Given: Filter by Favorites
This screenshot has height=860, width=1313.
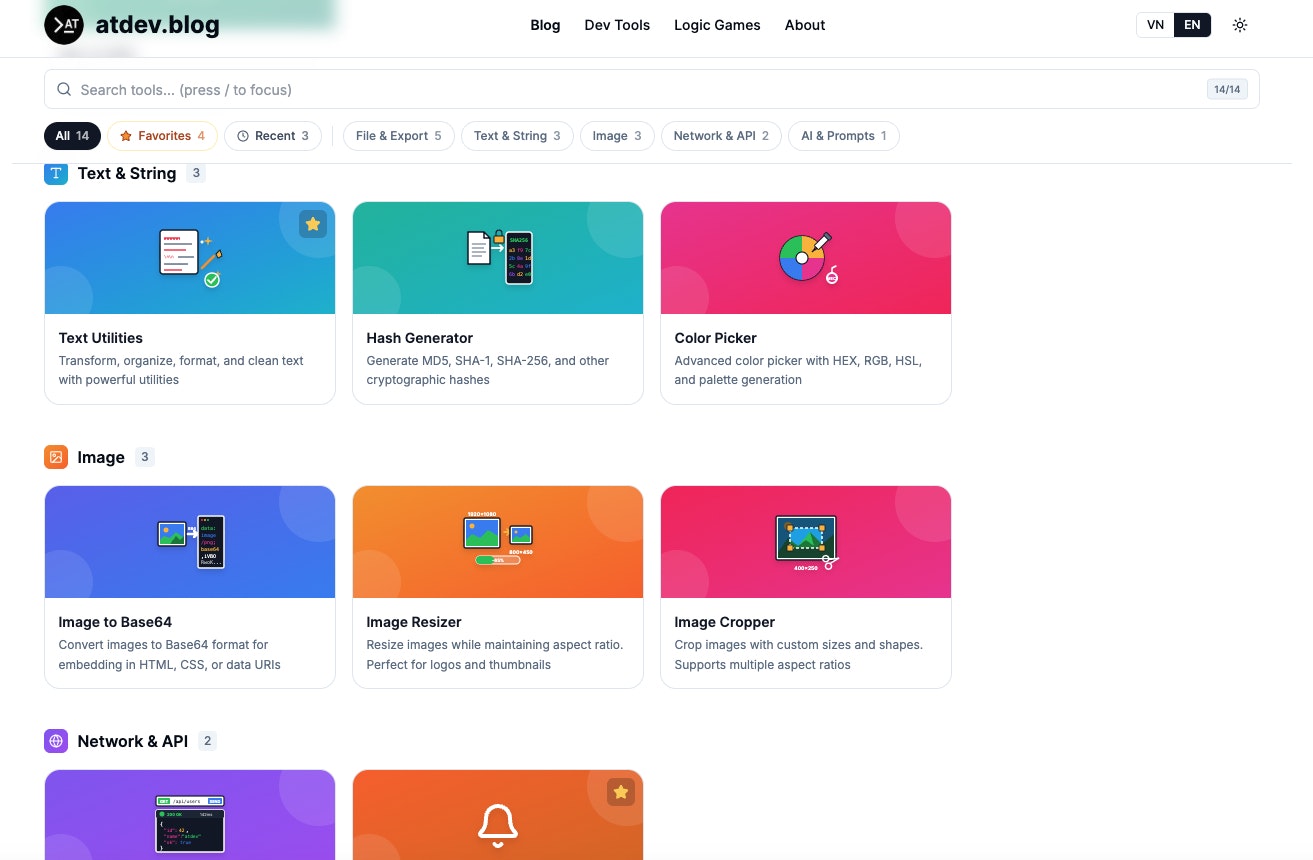Looking at the screenshot, I should (162, 136).
